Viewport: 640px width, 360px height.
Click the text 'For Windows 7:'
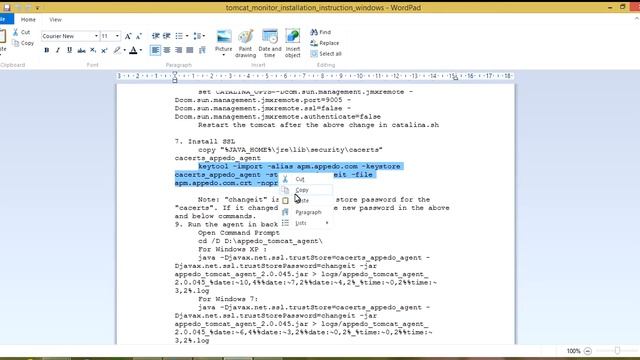[228, 299]
